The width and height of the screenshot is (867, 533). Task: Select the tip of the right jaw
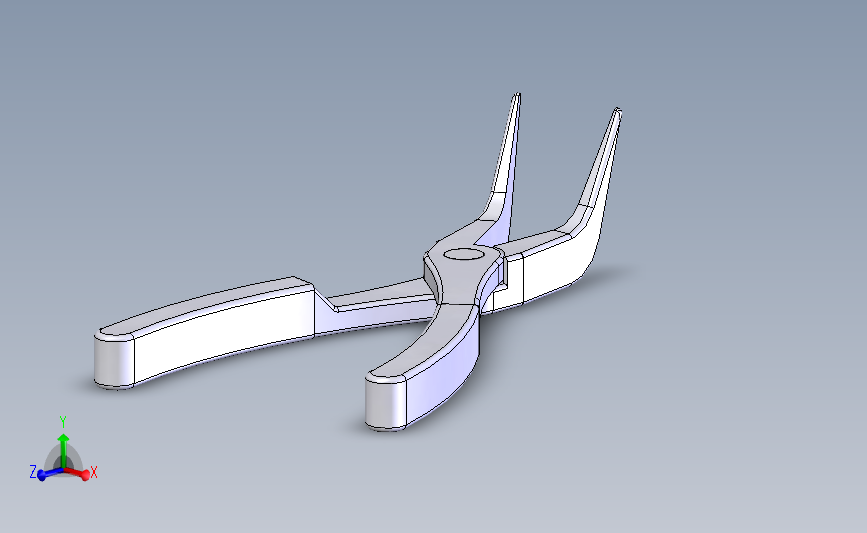[617, 113]
